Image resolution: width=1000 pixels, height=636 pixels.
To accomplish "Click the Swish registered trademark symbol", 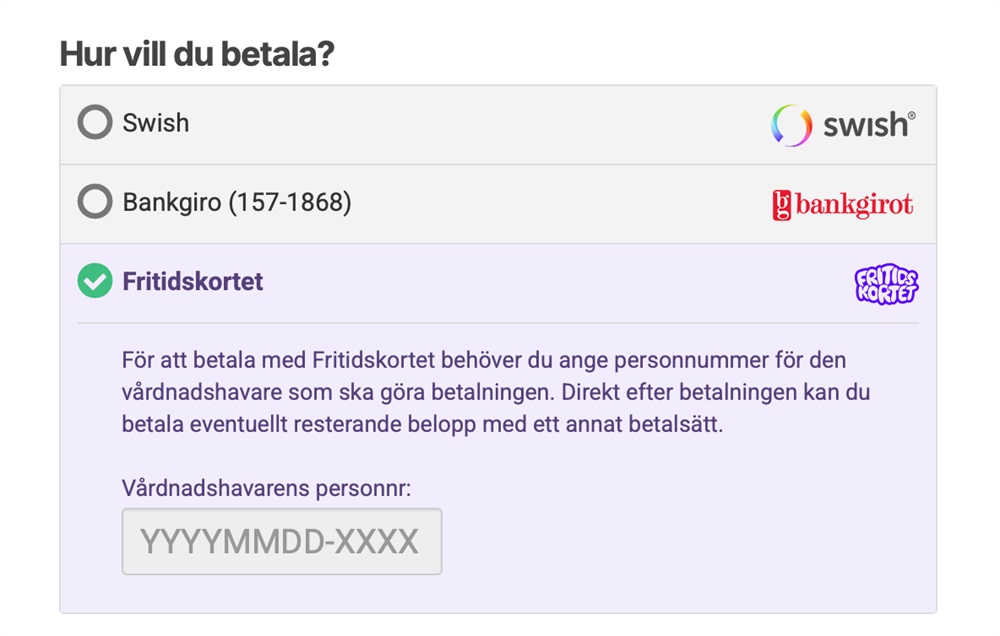I will 910,115.
